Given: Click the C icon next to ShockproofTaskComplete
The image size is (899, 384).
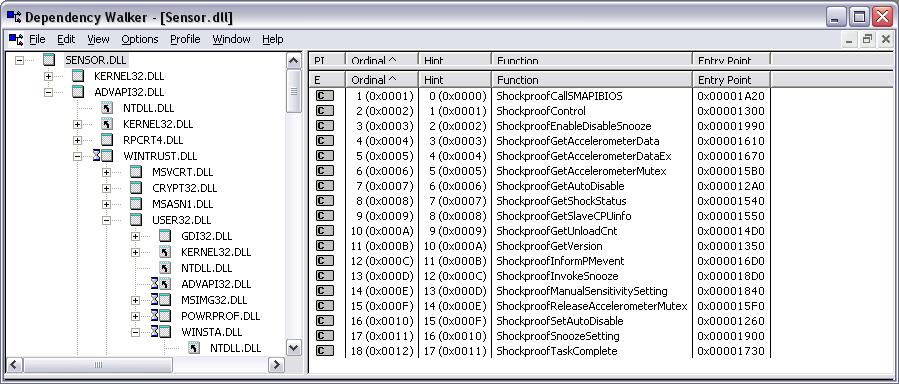Looking at the screenshot, I should [325, 351].
